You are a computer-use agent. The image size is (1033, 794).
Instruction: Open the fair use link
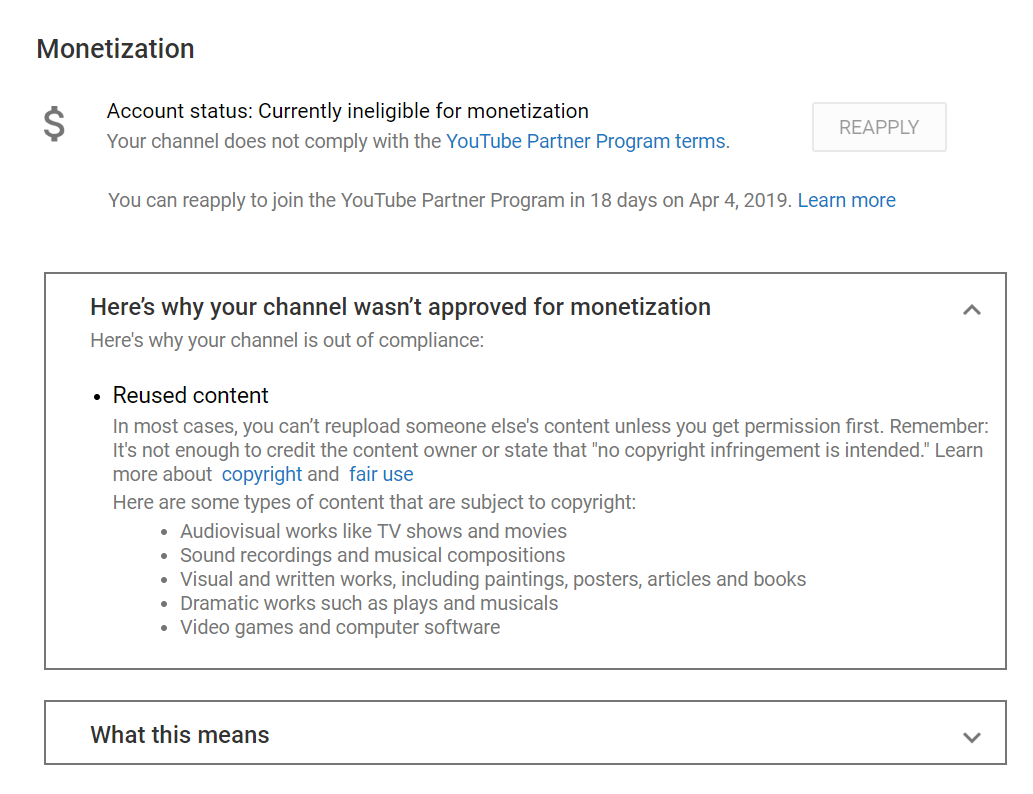pos(381,474)
